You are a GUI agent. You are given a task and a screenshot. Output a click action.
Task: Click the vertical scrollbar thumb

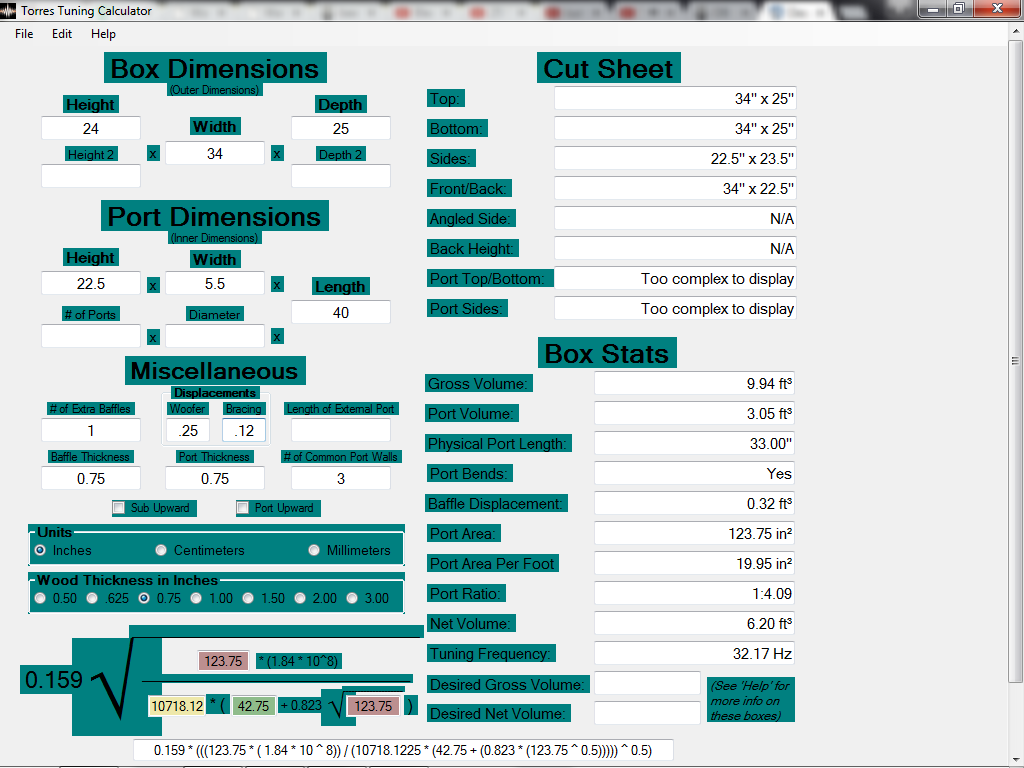click(x=1015, y=360)
